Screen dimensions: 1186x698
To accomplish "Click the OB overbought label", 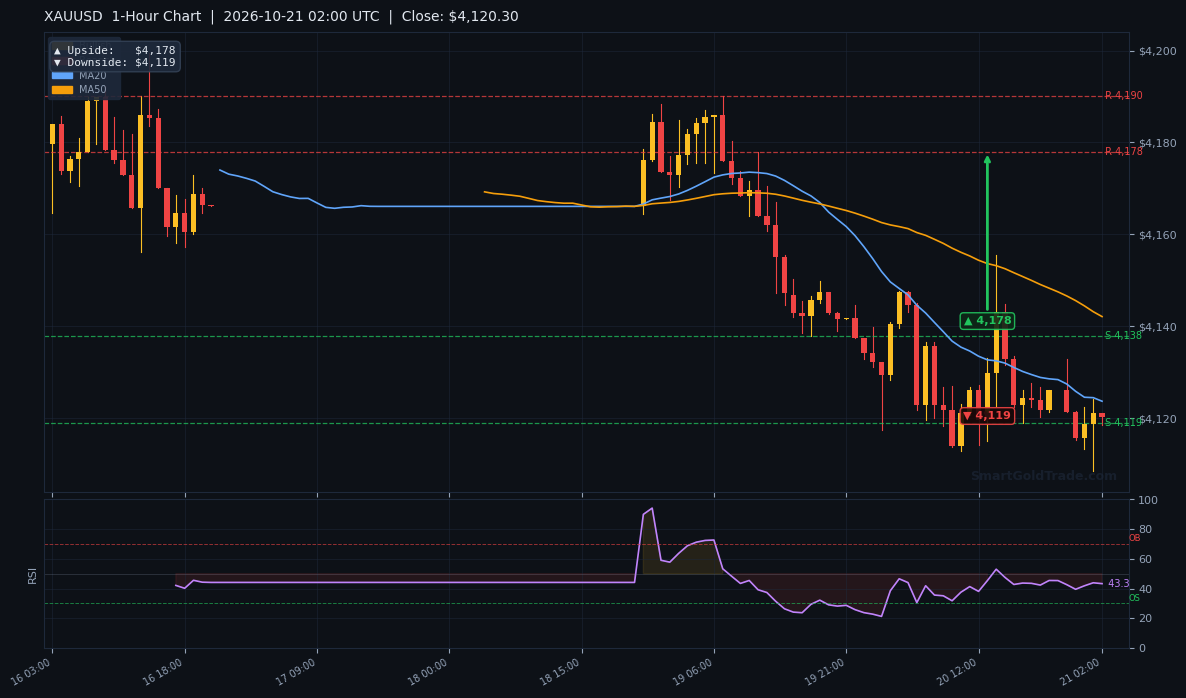I will (x=1135, y=538).
